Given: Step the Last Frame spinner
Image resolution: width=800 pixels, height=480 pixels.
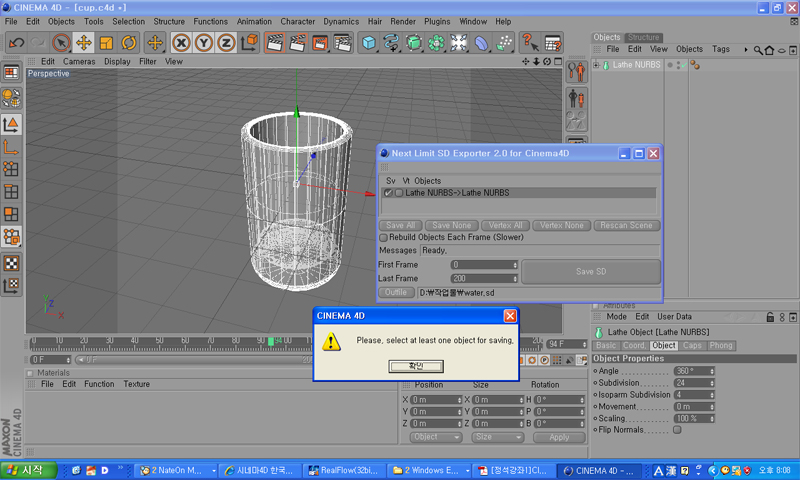Looking at the screenshot, I should point(515,279).
